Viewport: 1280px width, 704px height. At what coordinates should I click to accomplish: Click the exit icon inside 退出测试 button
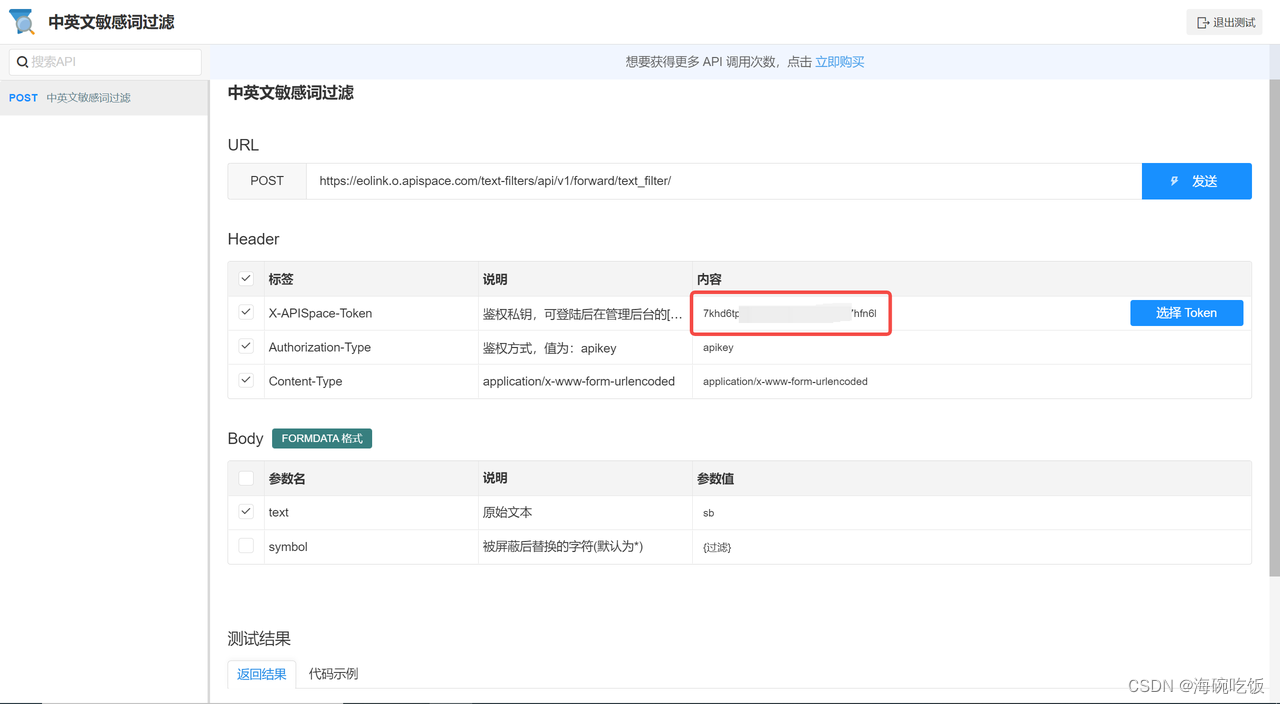tap(1203, 20)
